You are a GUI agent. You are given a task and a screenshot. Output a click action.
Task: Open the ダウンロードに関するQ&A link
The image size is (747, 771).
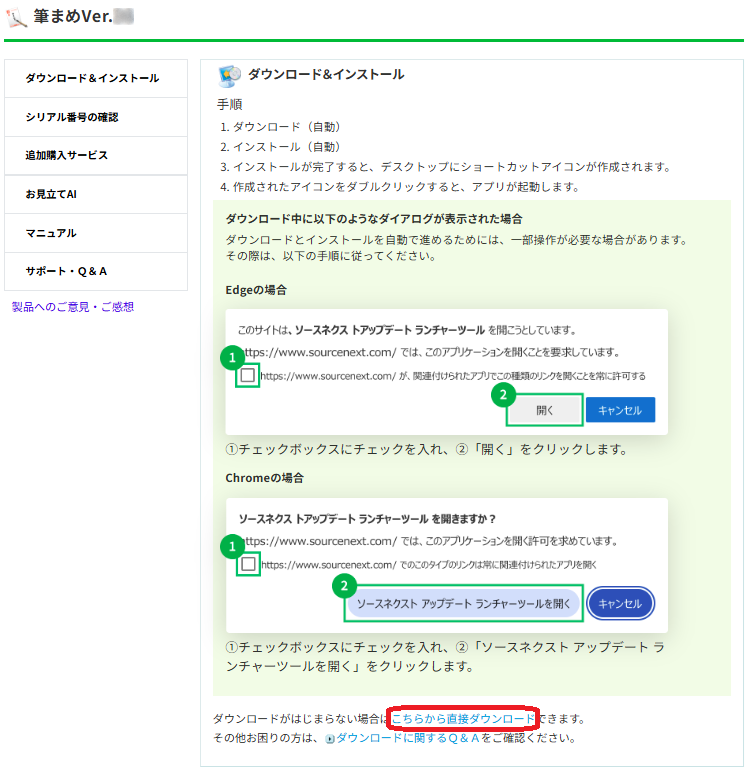coord(408,738)
